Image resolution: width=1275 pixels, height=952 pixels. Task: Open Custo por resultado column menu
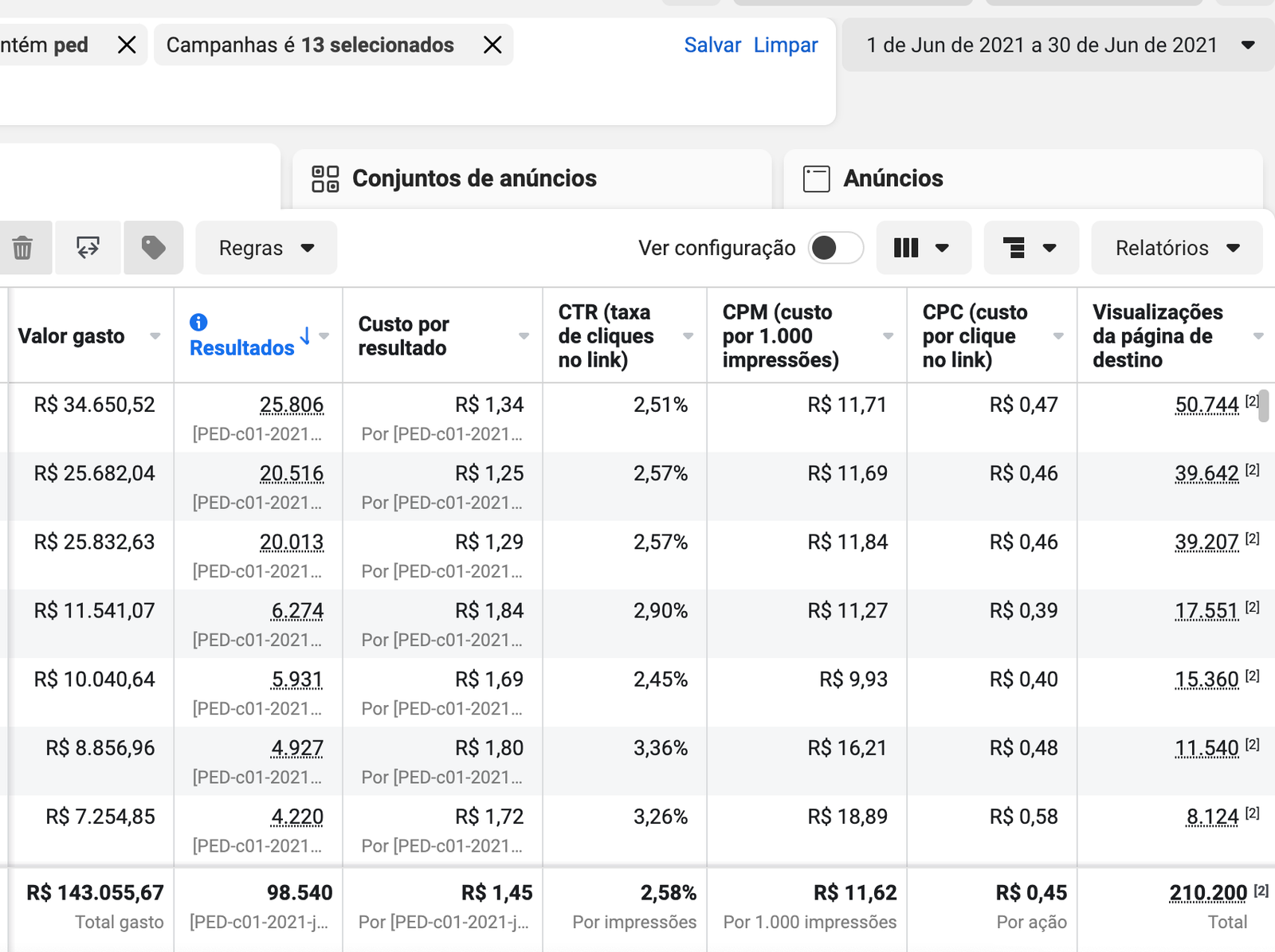pos(524,336)
